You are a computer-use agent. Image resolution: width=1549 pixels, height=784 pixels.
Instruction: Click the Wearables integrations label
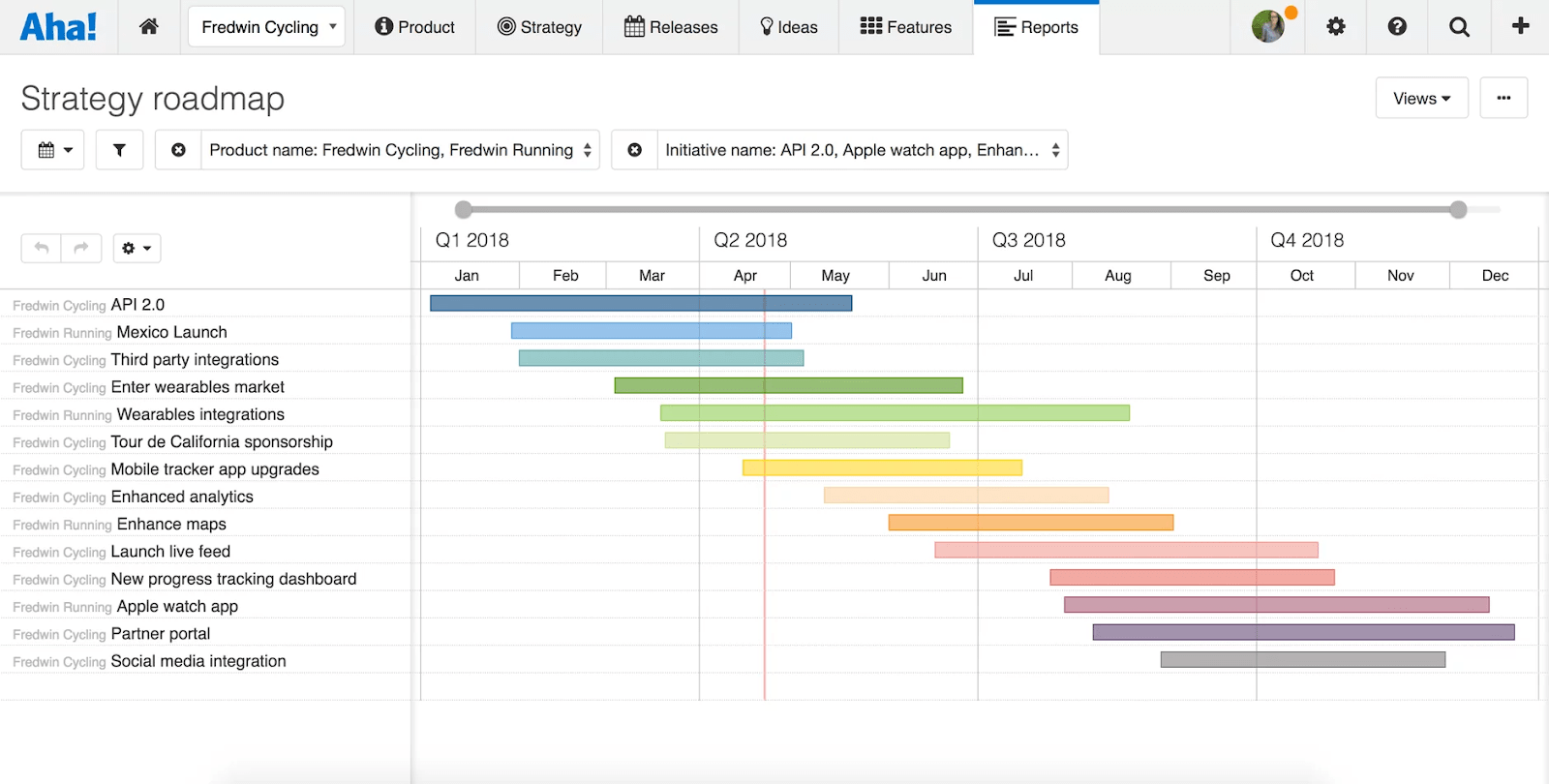pos(200,414)
